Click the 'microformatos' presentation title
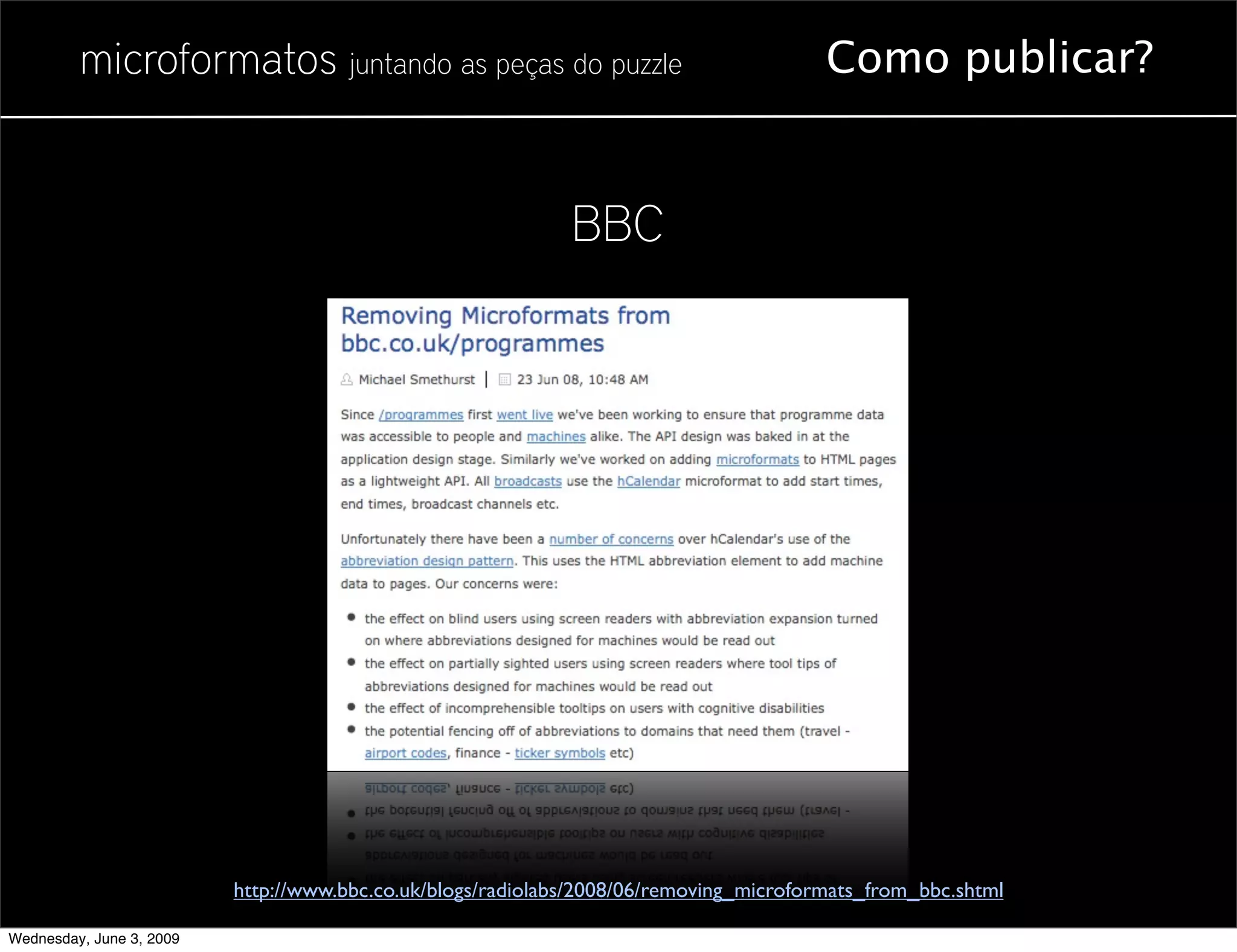This screenshot has height=952, width=1237. 208,60
